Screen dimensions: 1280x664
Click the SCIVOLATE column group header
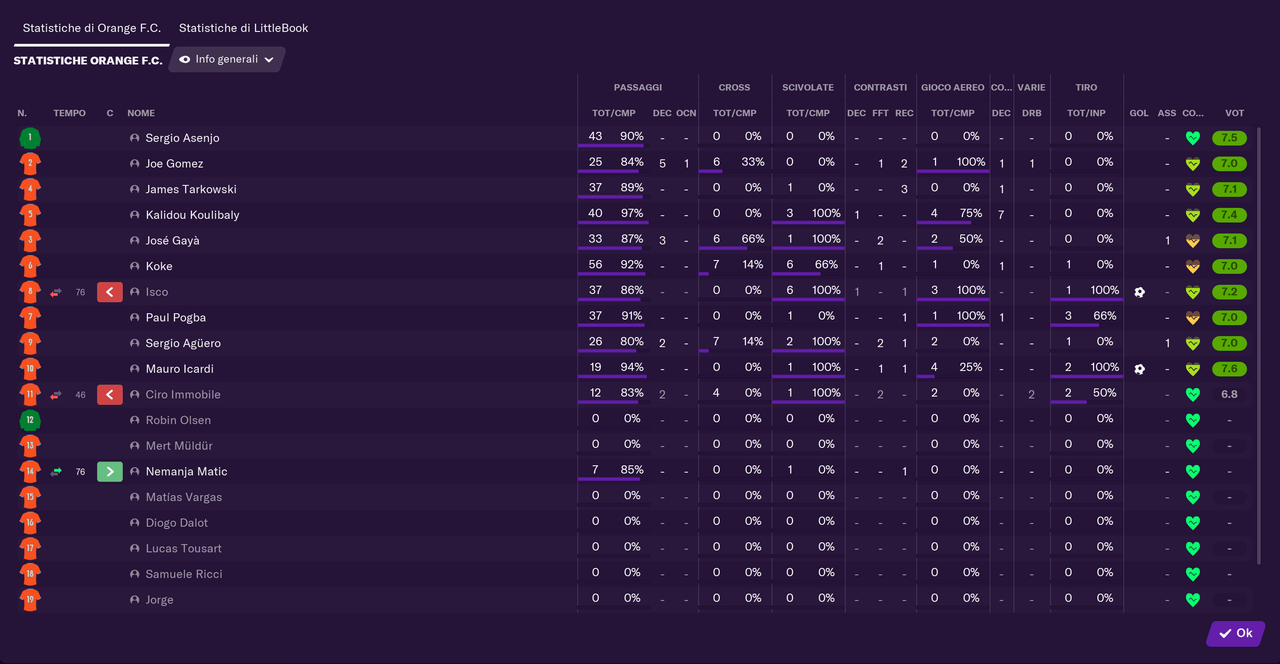[808, 88]
